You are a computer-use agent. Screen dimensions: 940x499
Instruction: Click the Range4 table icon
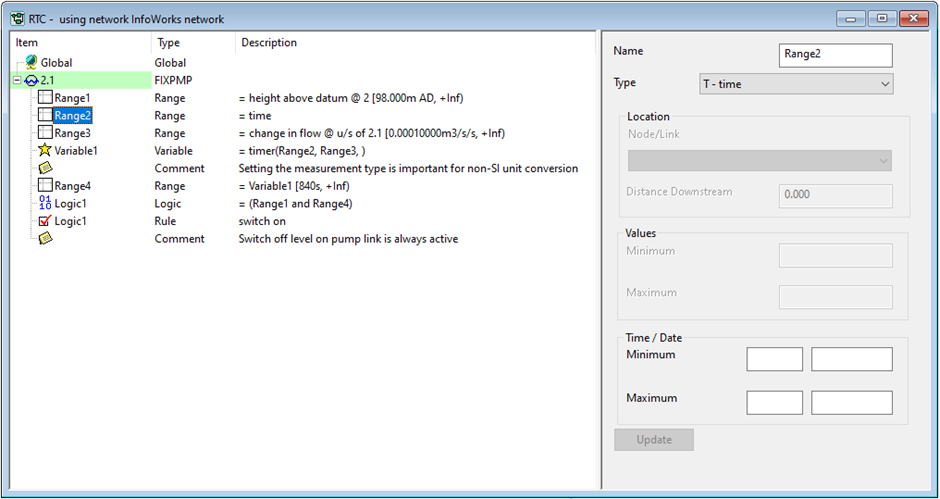pos(45,185)
